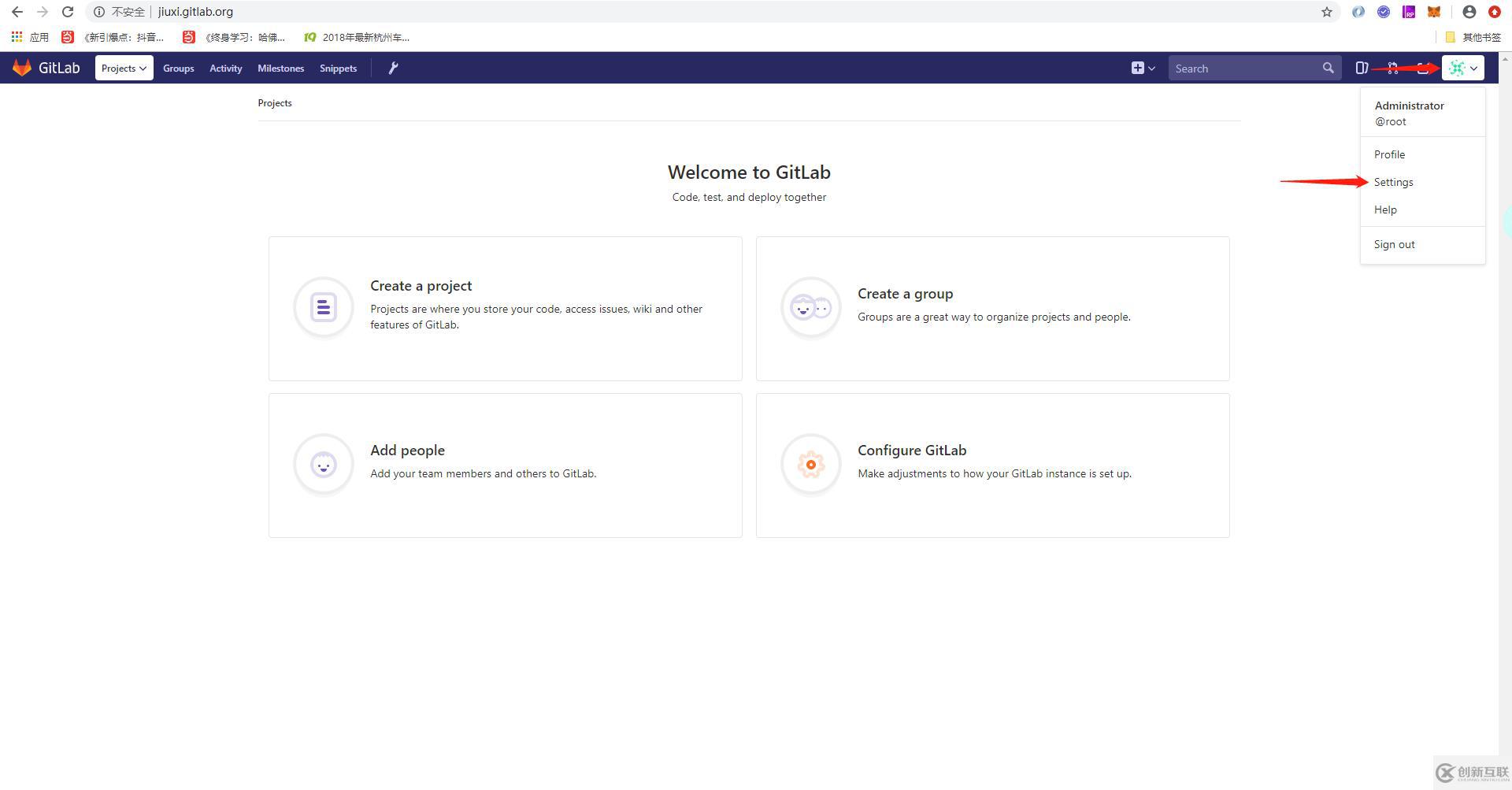
Task: Click the Add people smiley icon
Action: pyautogui.click(x=323, y=464)
